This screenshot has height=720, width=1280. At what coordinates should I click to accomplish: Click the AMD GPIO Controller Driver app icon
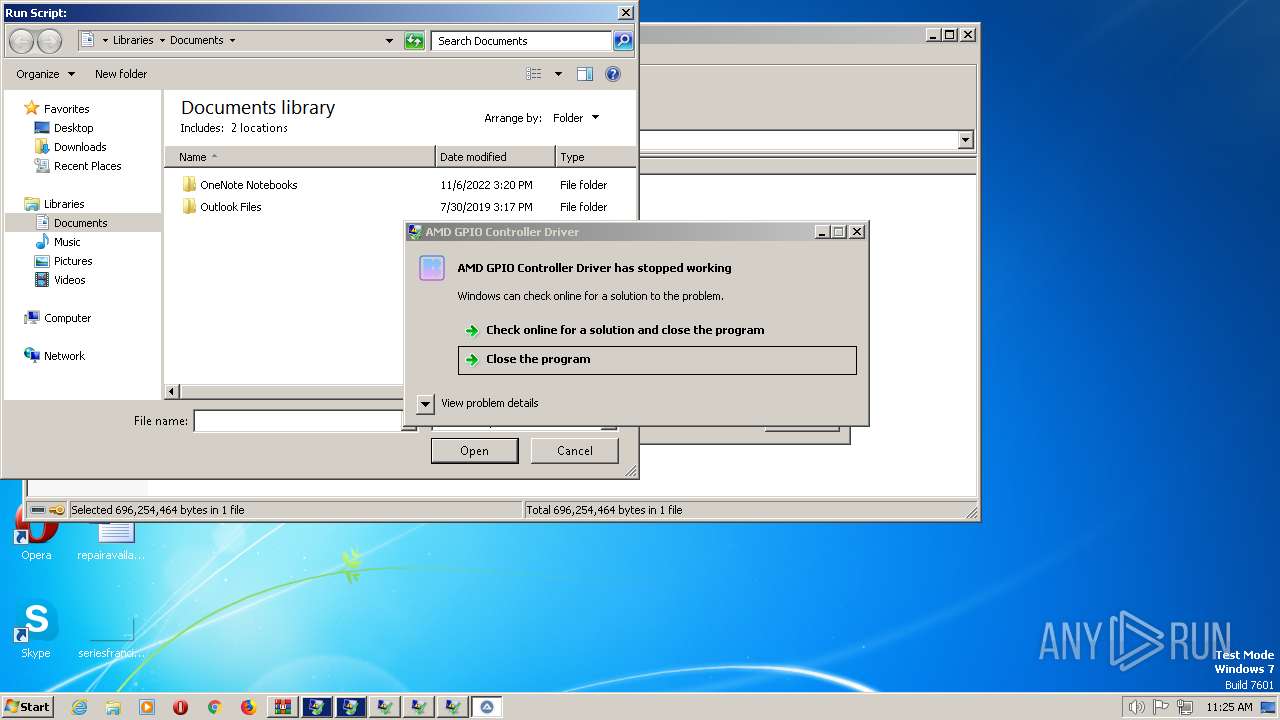pos(432,268)
